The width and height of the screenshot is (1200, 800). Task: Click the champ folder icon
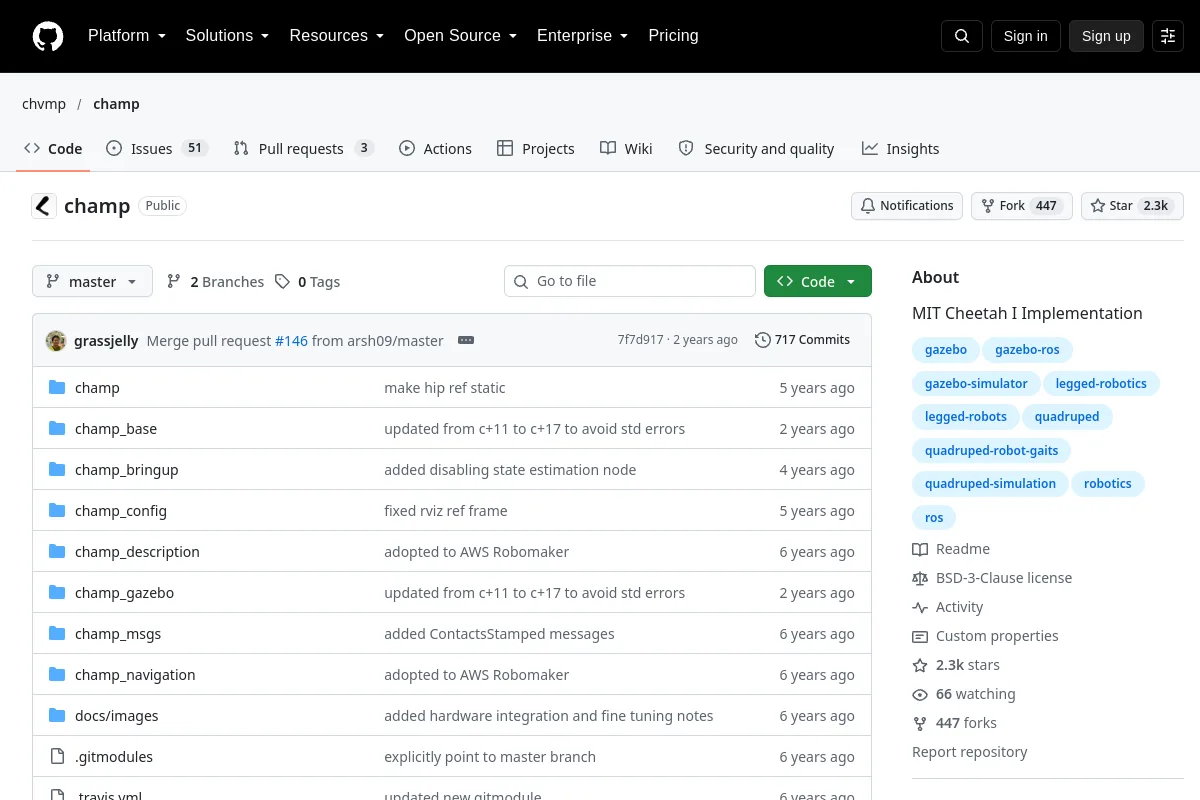click(x=57, y=387)
